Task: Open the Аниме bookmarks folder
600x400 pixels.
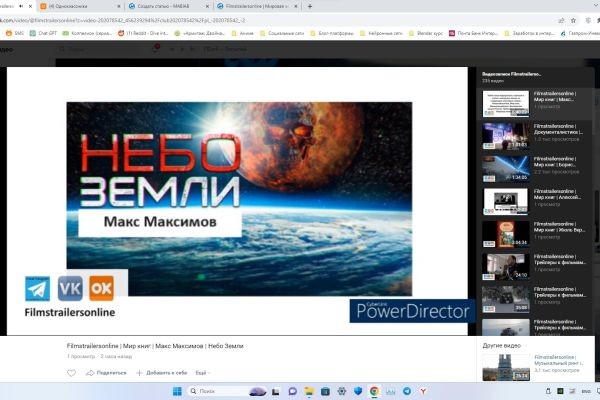Action: pos(243,33)
